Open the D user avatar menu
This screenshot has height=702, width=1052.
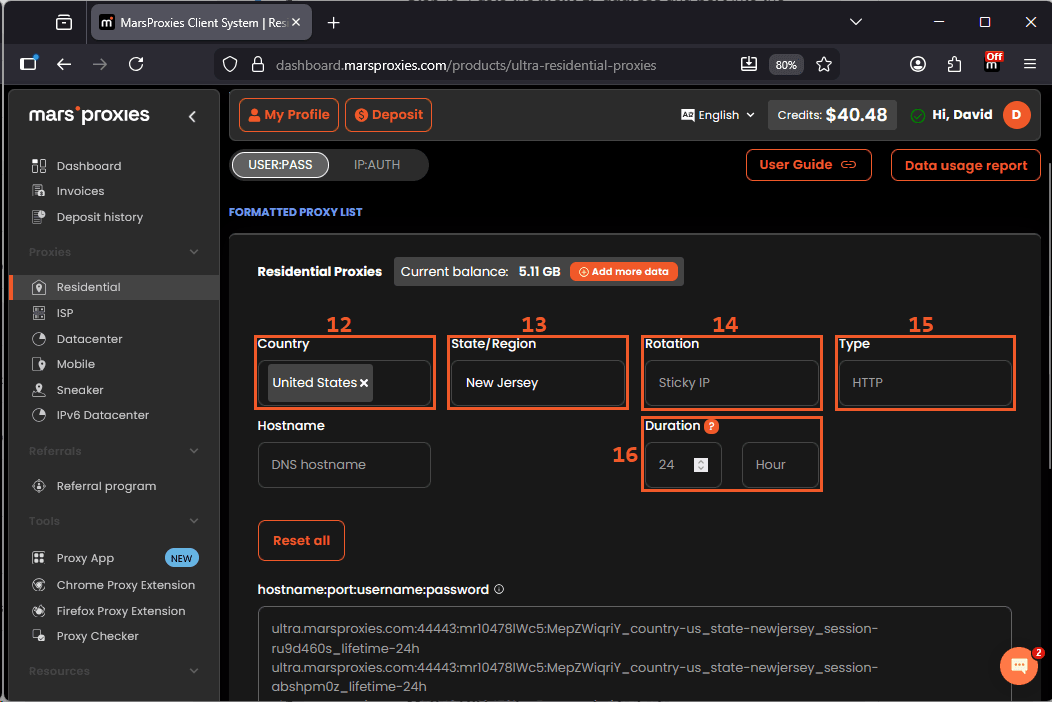pyautogui.click(x=1016, y=115)
